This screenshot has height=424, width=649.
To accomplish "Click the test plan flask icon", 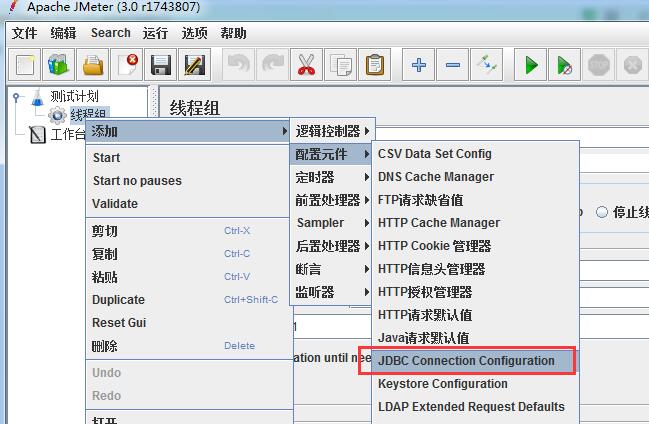I will (x=38, y=97).
